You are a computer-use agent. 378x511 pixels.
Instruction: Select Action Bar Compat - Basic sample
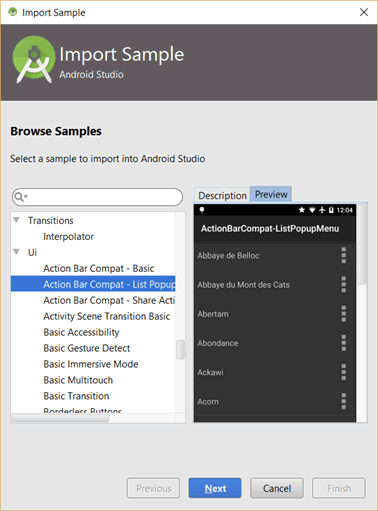[99, 268]
